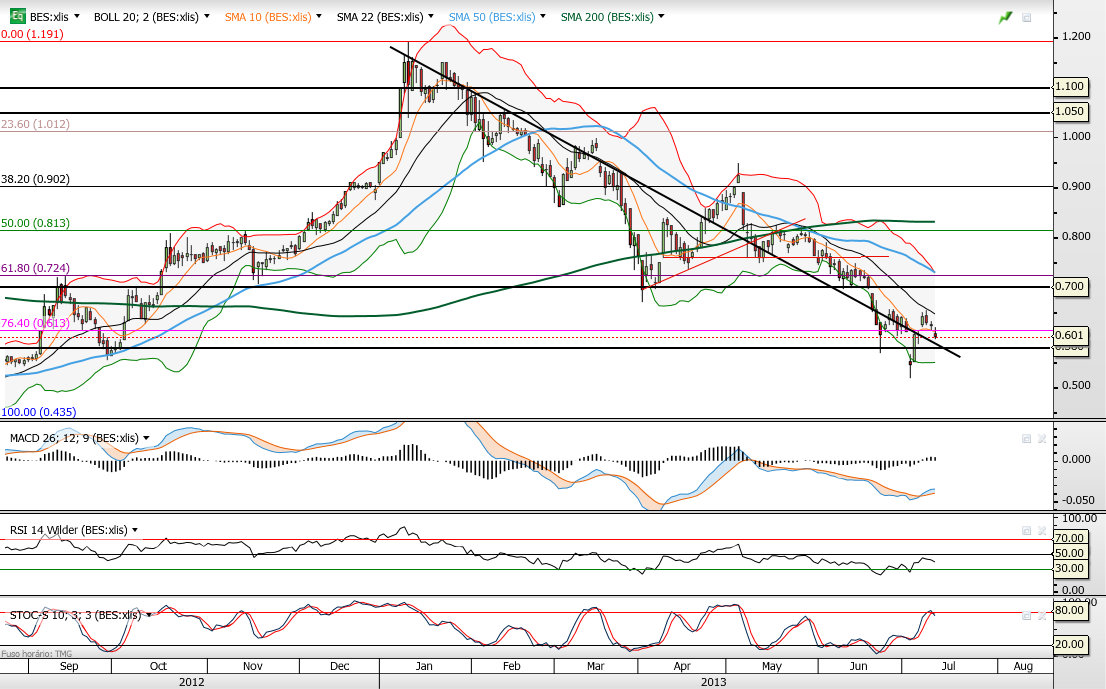1106x689 pixels.
Task: Click the Fibonacci label 23.60 (1.012)
Action: coord(35,124)
